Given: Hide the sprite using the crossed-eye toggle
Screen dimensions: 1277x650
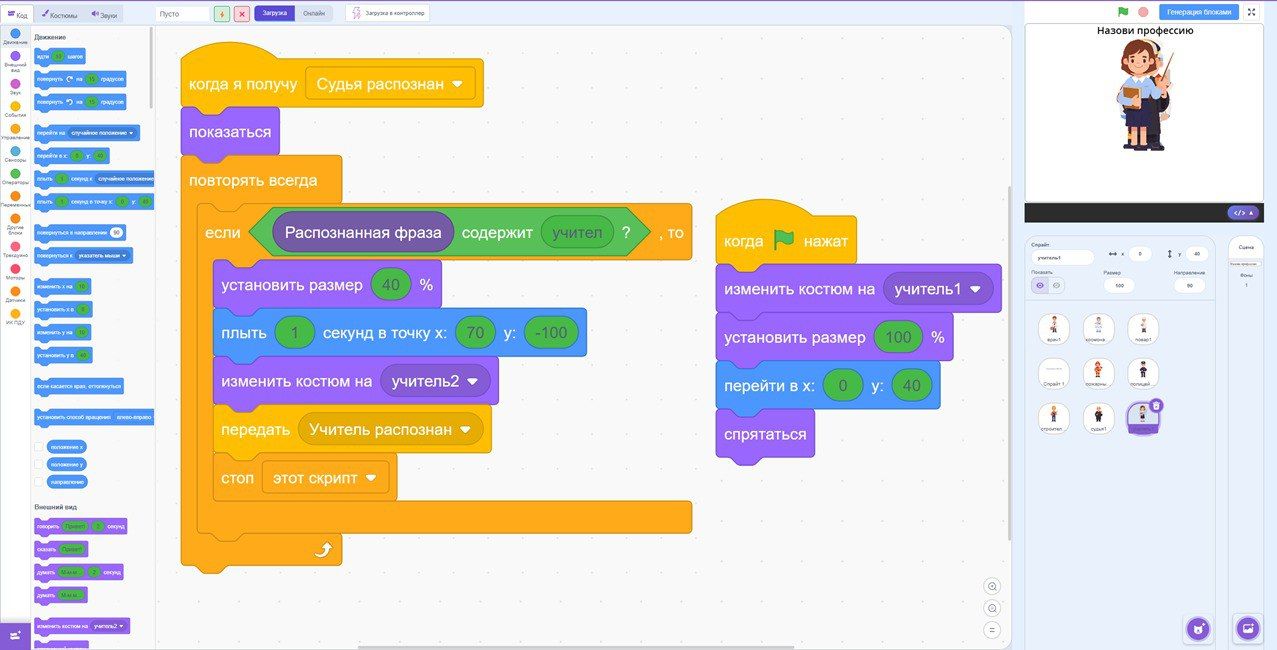Looking at the screenshot, I should (1056, 285).
